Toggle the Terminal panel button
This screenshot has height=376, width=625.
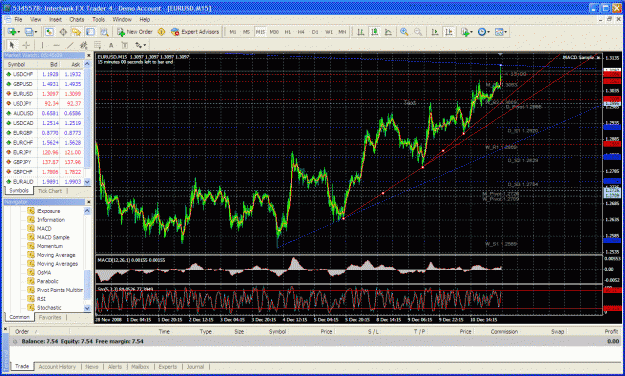(x=90, y=32)
